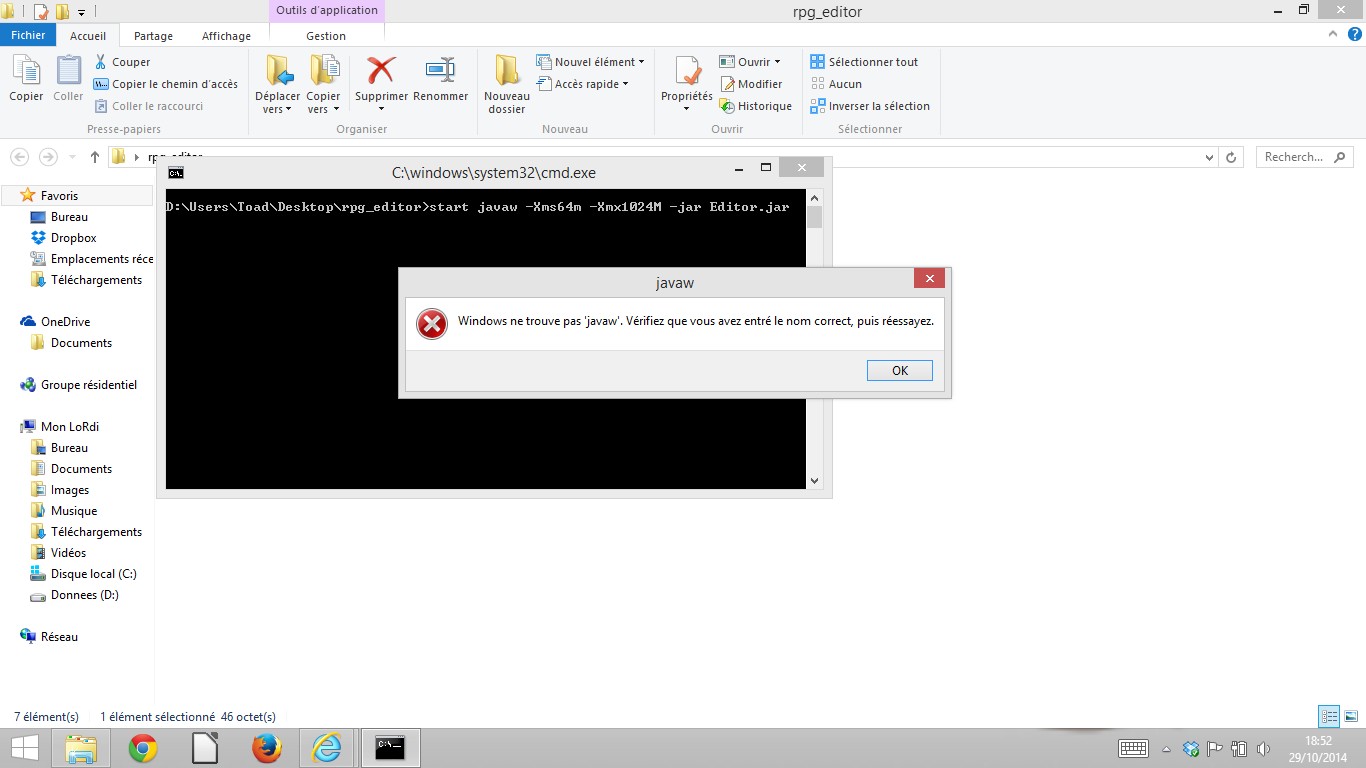This screenshot has height=768, width=1366.
Task: Open Images under Mon LoRdi
Action: coord(60,490)
